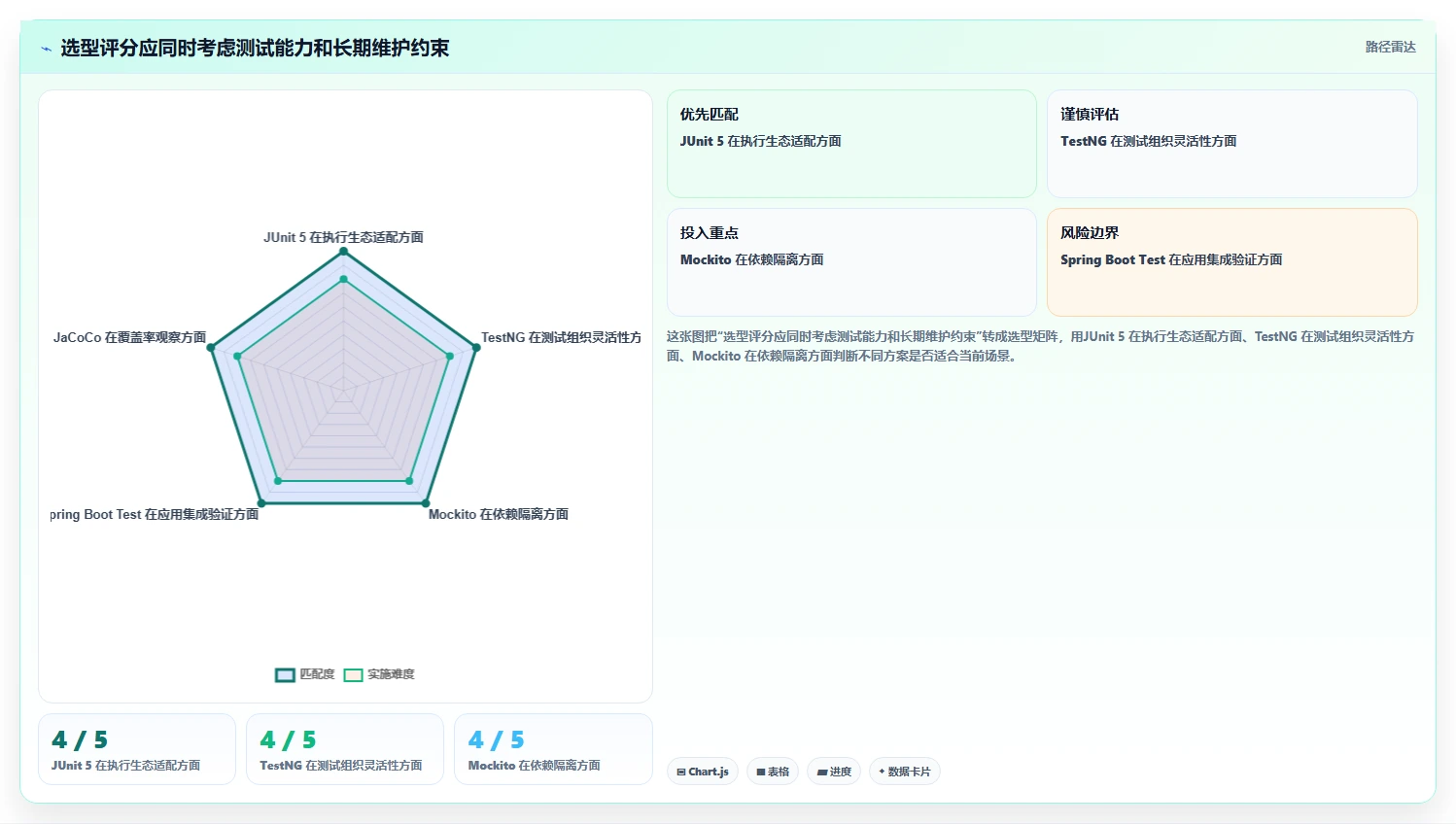Click the description paragraph starting with 这张图把

[1040, 346]
